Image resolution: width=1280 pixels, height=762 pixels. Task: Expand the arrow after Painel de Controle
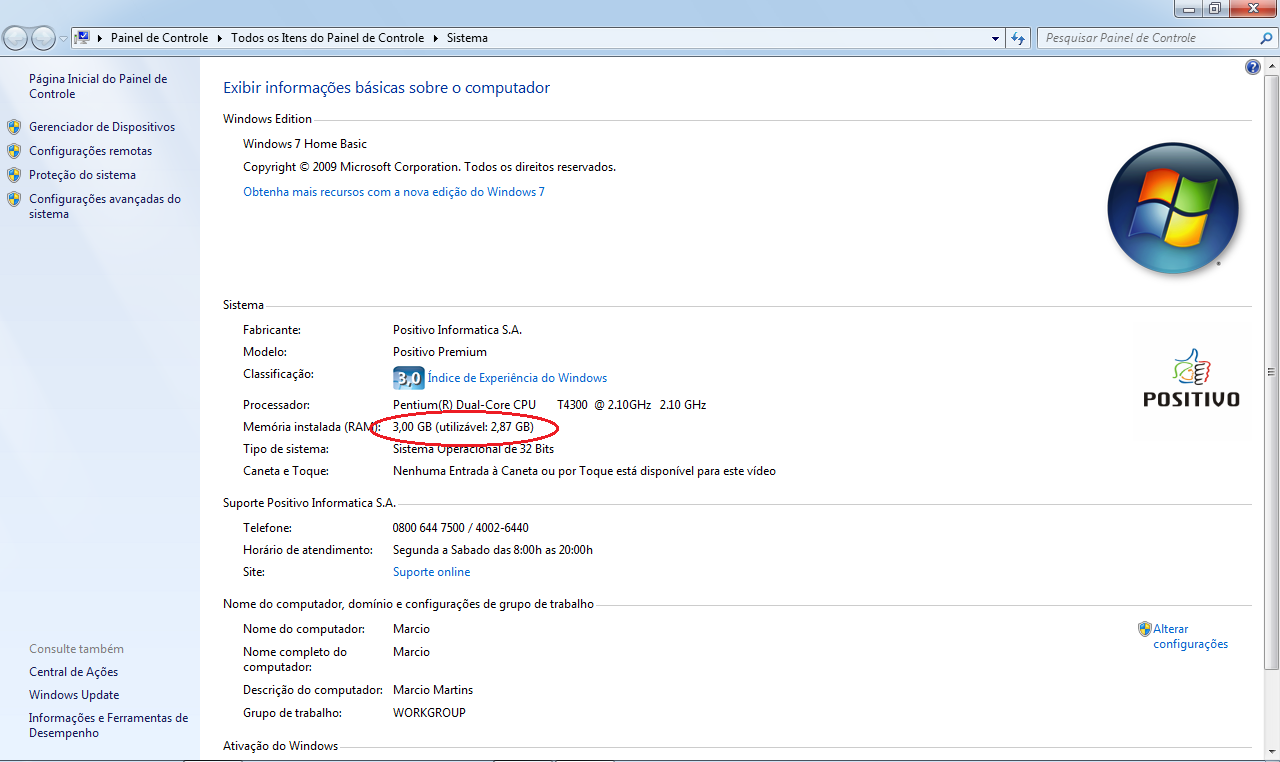[x=219, y=38]
